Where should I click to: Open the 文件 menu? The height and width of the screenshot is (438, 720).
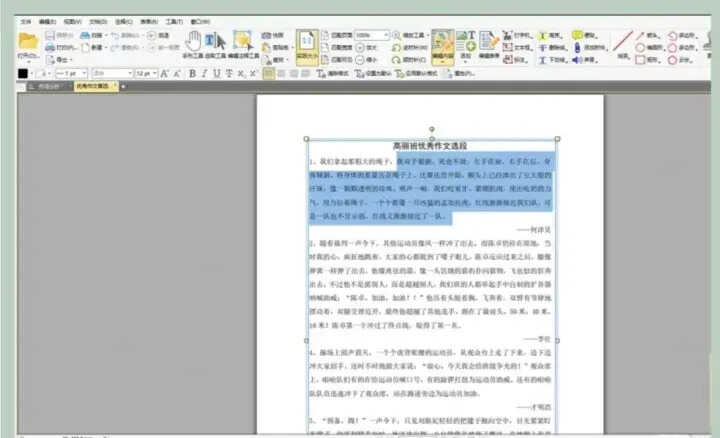tap(24, 19)
